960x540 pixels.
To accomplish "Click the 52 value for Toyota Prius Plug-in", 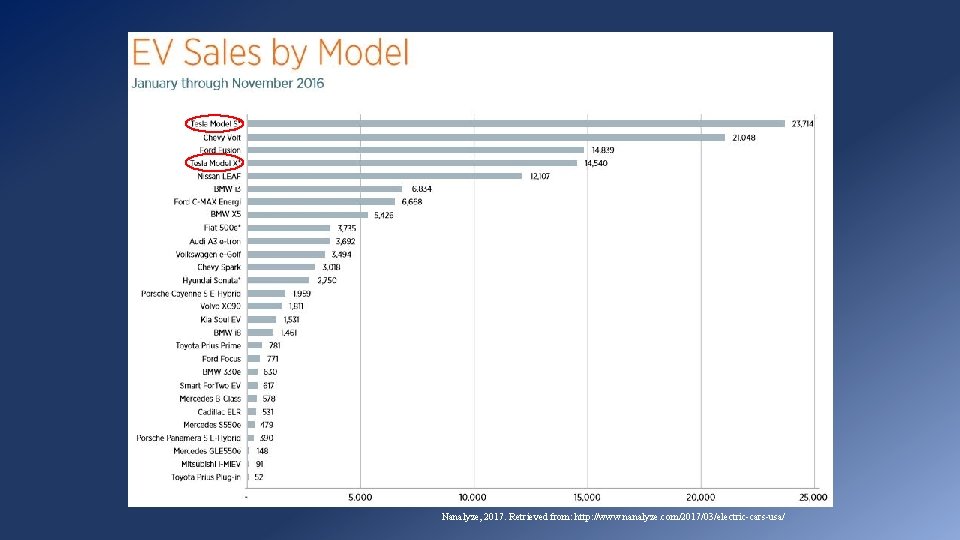I will click(x=258, y=478).
